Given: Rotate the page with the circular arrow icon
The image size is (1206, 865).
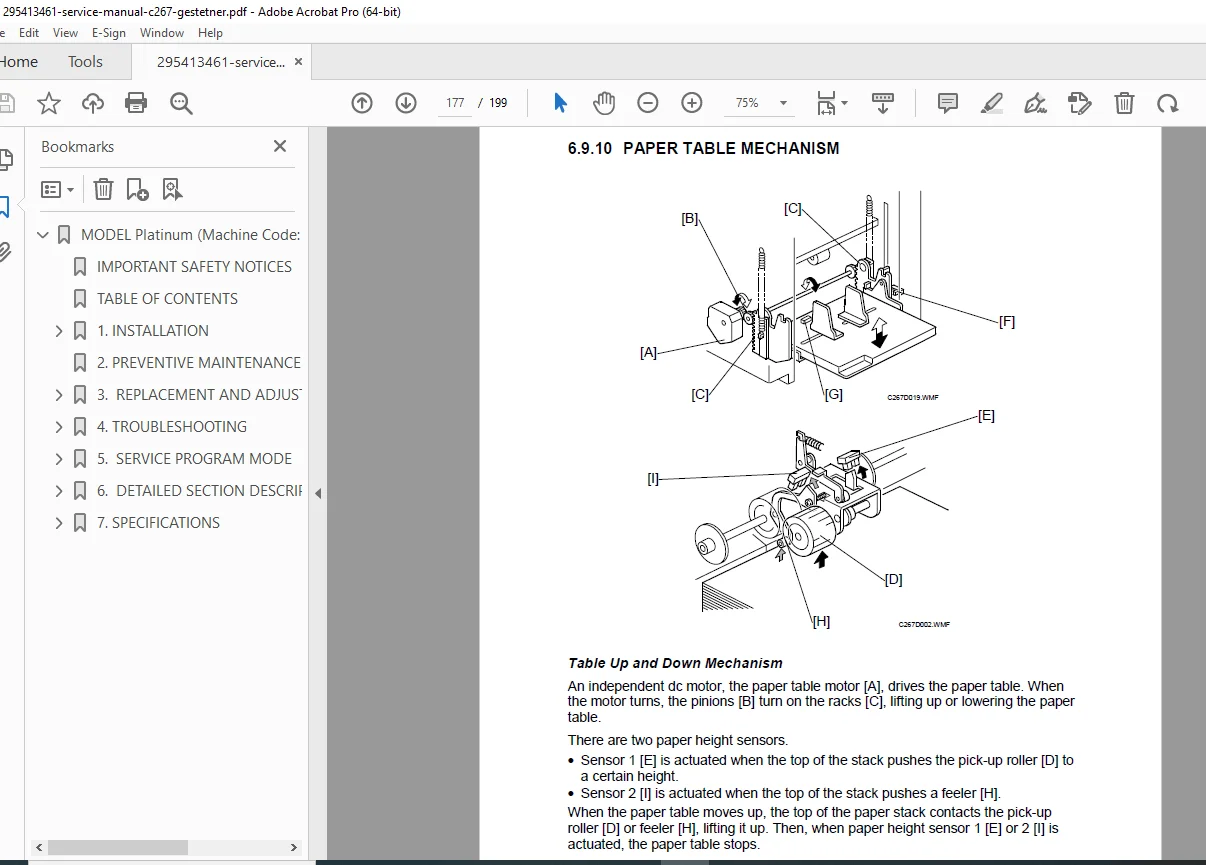Looking at the screenshot, I should coord(1168,103).
